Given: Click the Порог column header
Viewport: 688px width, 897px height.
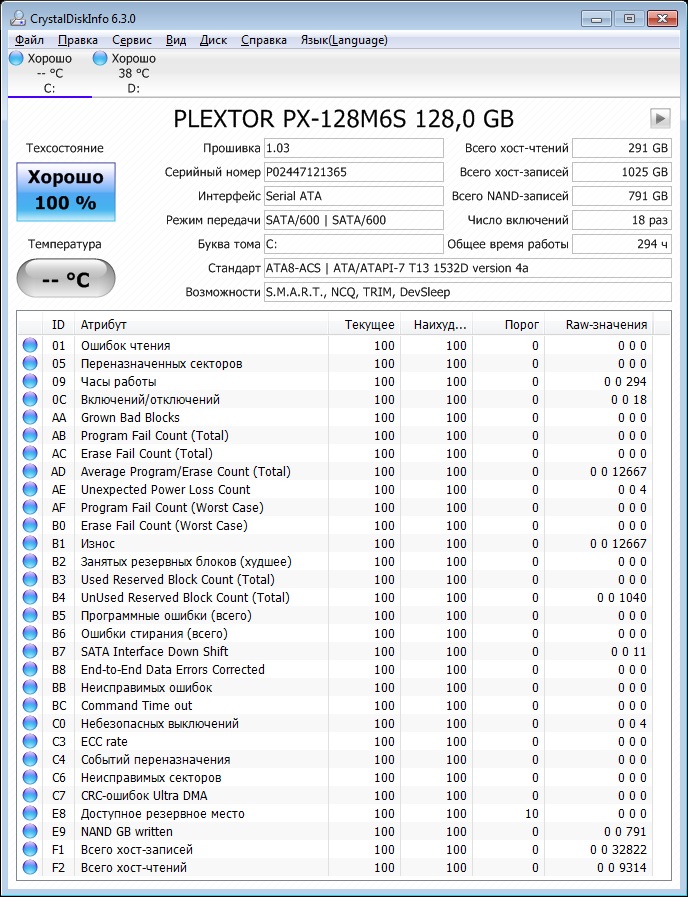Looking at the screenshot, I should pyautogui.click(x=508, y=324).
